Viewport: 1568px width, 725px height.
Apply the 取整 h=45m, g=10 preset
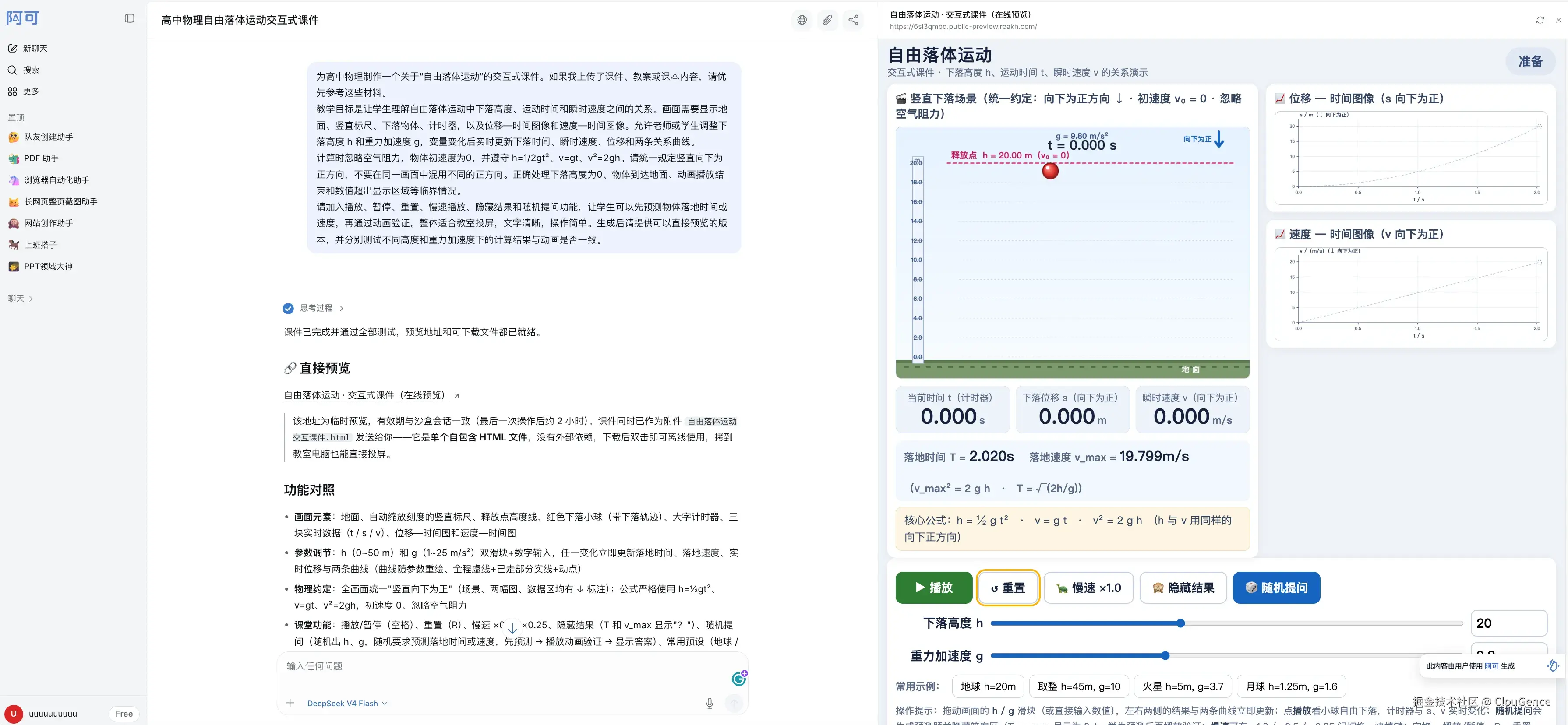tap(1079, 686)
